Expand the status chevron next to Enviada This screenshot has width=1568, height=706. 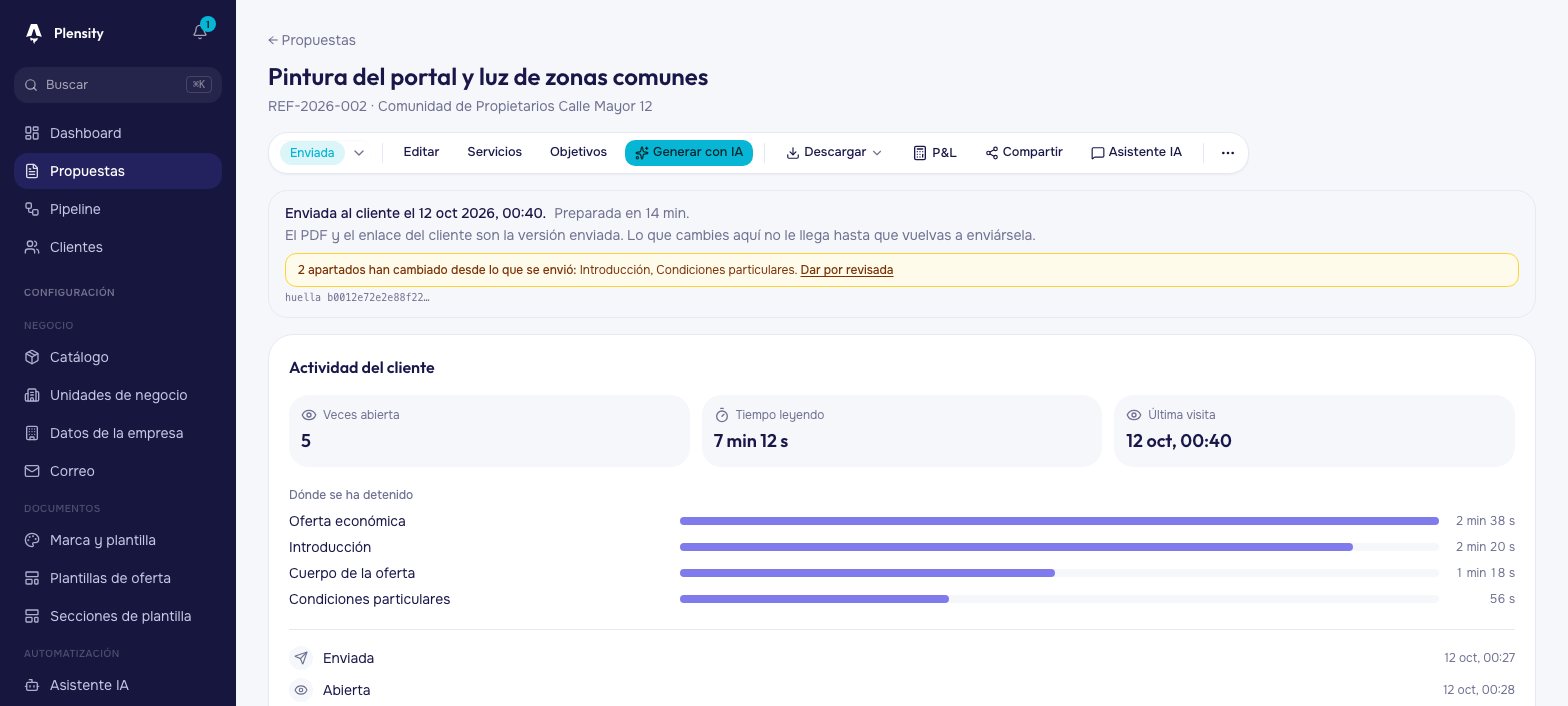pyautogui.click(x=359, y=153)
